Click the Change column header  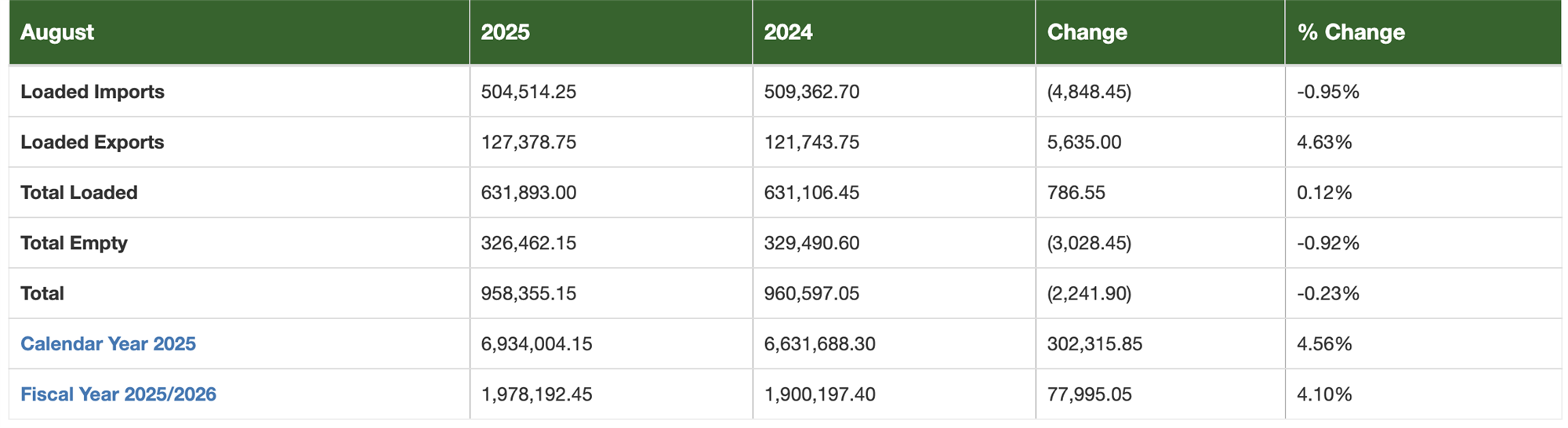tap(1087, 32)
